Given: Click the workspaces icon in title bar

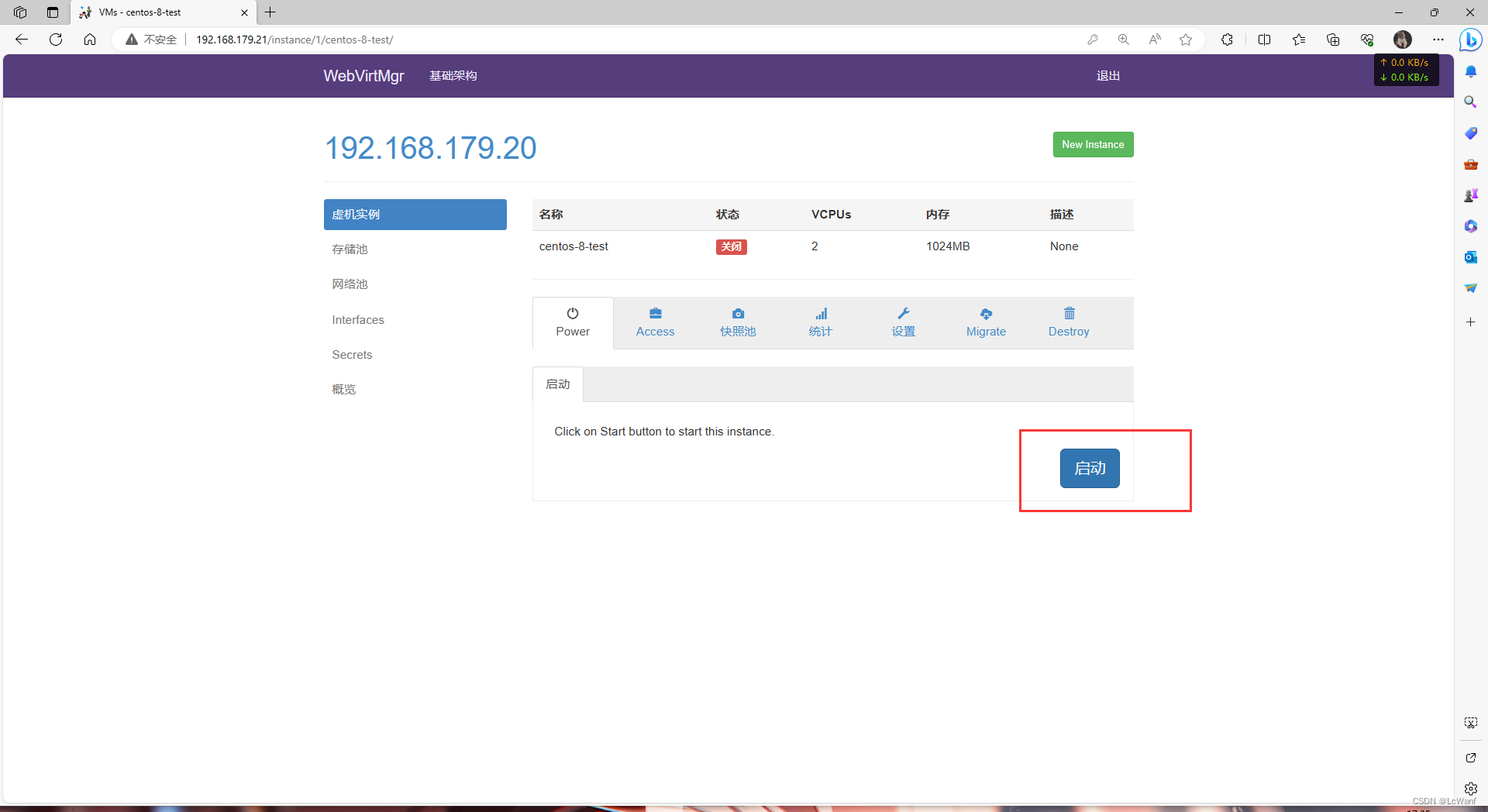Looking at the screenshot, I should click(x=20, y=12).
